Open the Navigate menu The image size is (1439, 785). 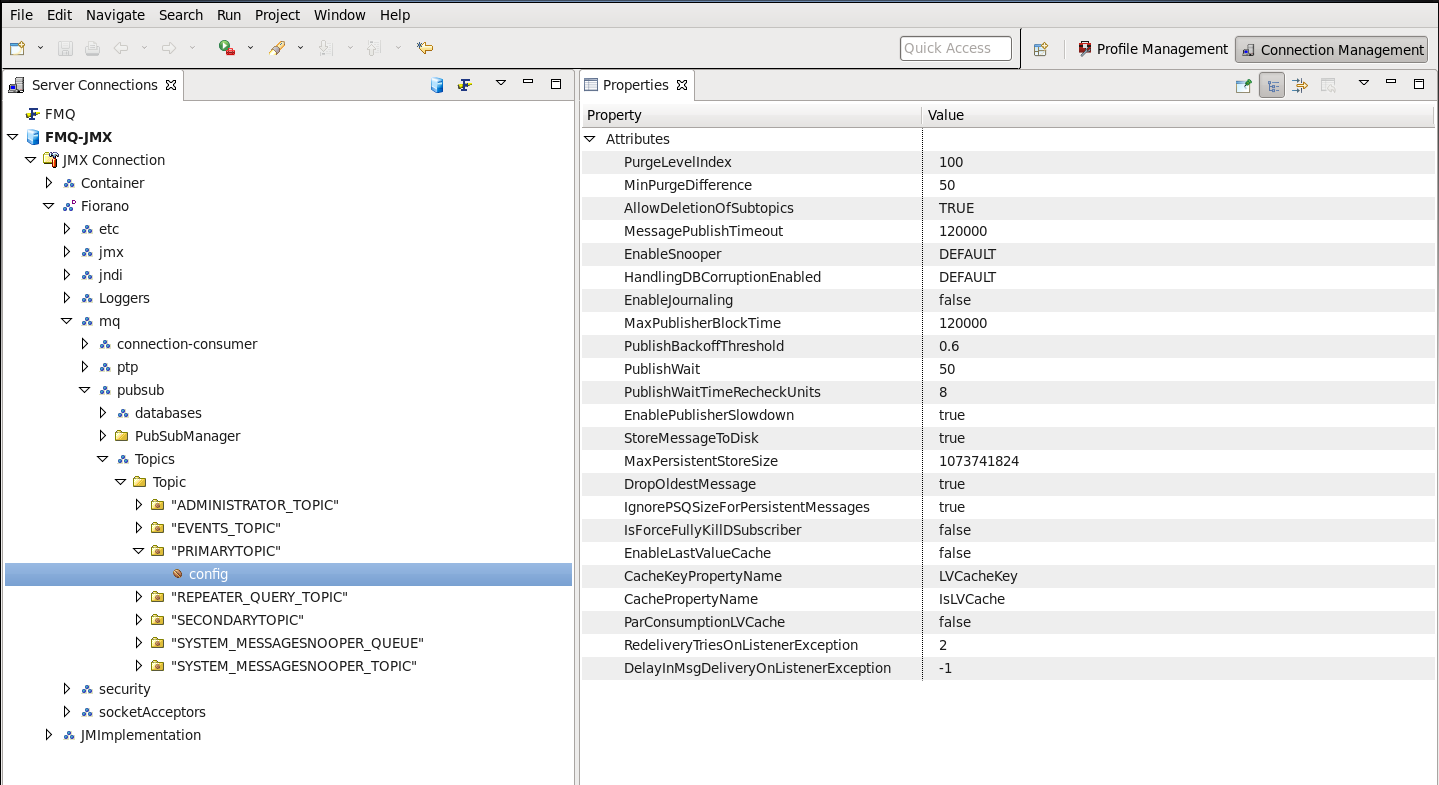click(115, 15)
